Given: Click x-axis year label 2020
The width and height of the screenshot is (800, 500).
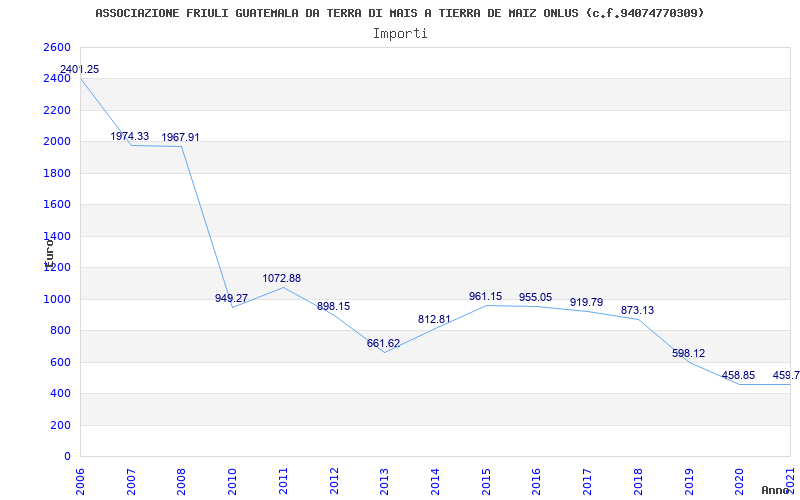Looking at the screenshot, I should [x=739, y=481].
